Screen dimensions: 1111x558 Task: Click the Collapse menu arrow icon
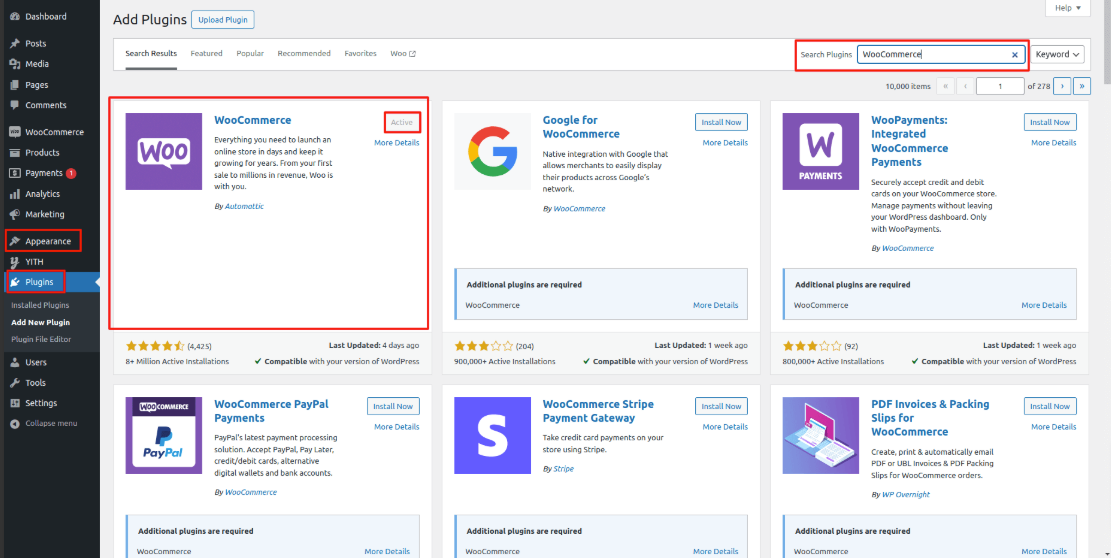pos(14,423)
